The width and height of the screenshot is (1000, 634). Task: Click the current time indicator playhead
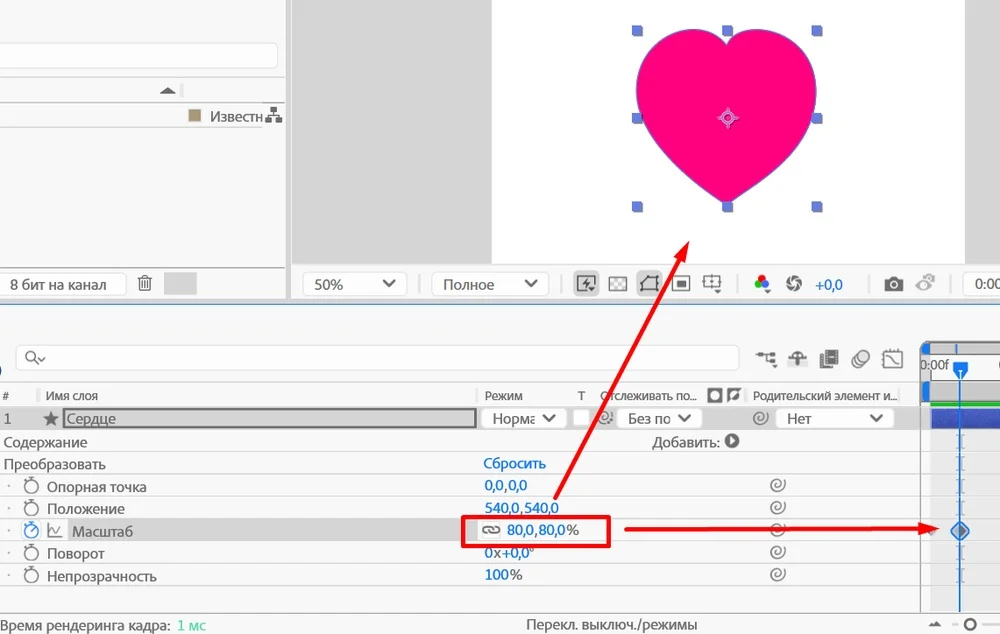(960, 369)
